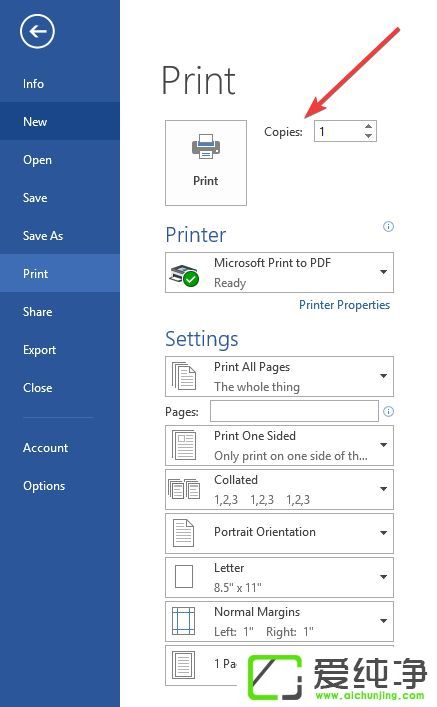Click the Copies number field

point(339,131)
